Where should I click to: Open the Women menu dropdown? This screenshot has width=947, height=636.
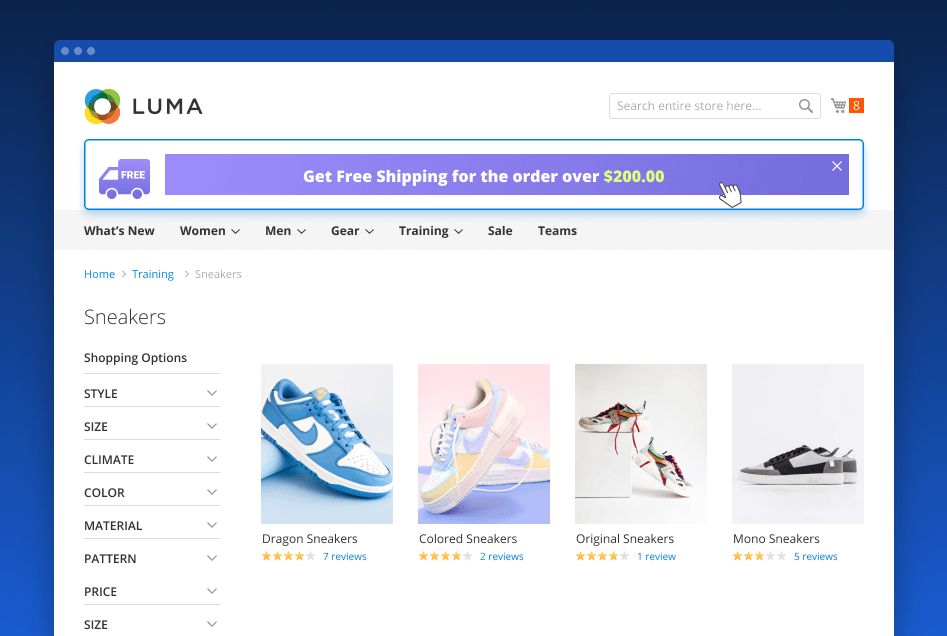pos(209,231)
